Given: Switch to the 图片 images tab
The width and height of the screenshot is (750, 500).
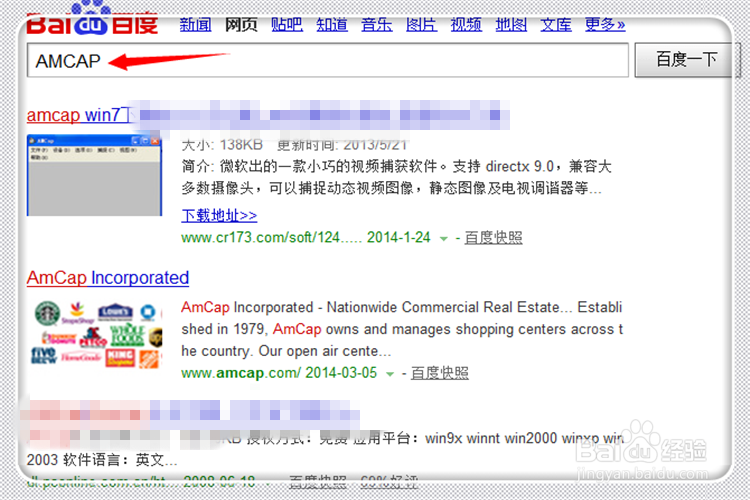Looking at the screenshot, I should pyautogui.click(x=421, y=24).
